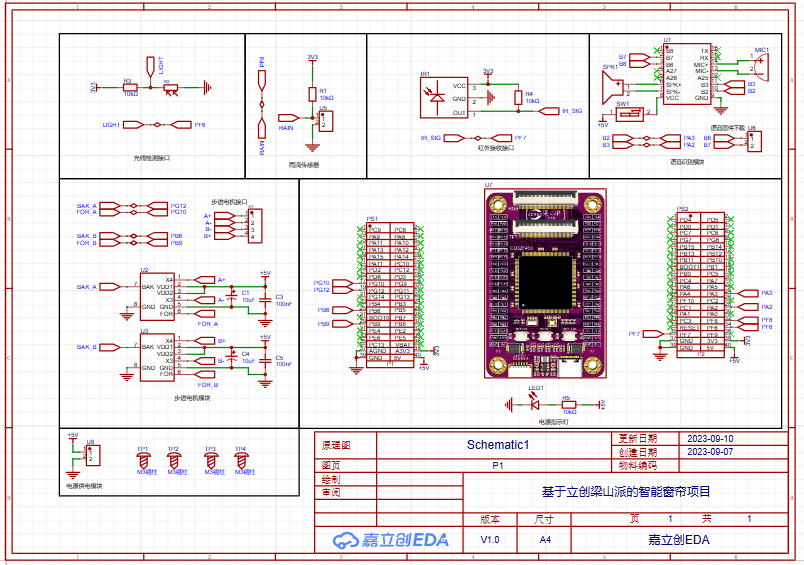Select the IR1 infrared receiver symbol
Screen dimensions: 804x565
coord(444,98)
